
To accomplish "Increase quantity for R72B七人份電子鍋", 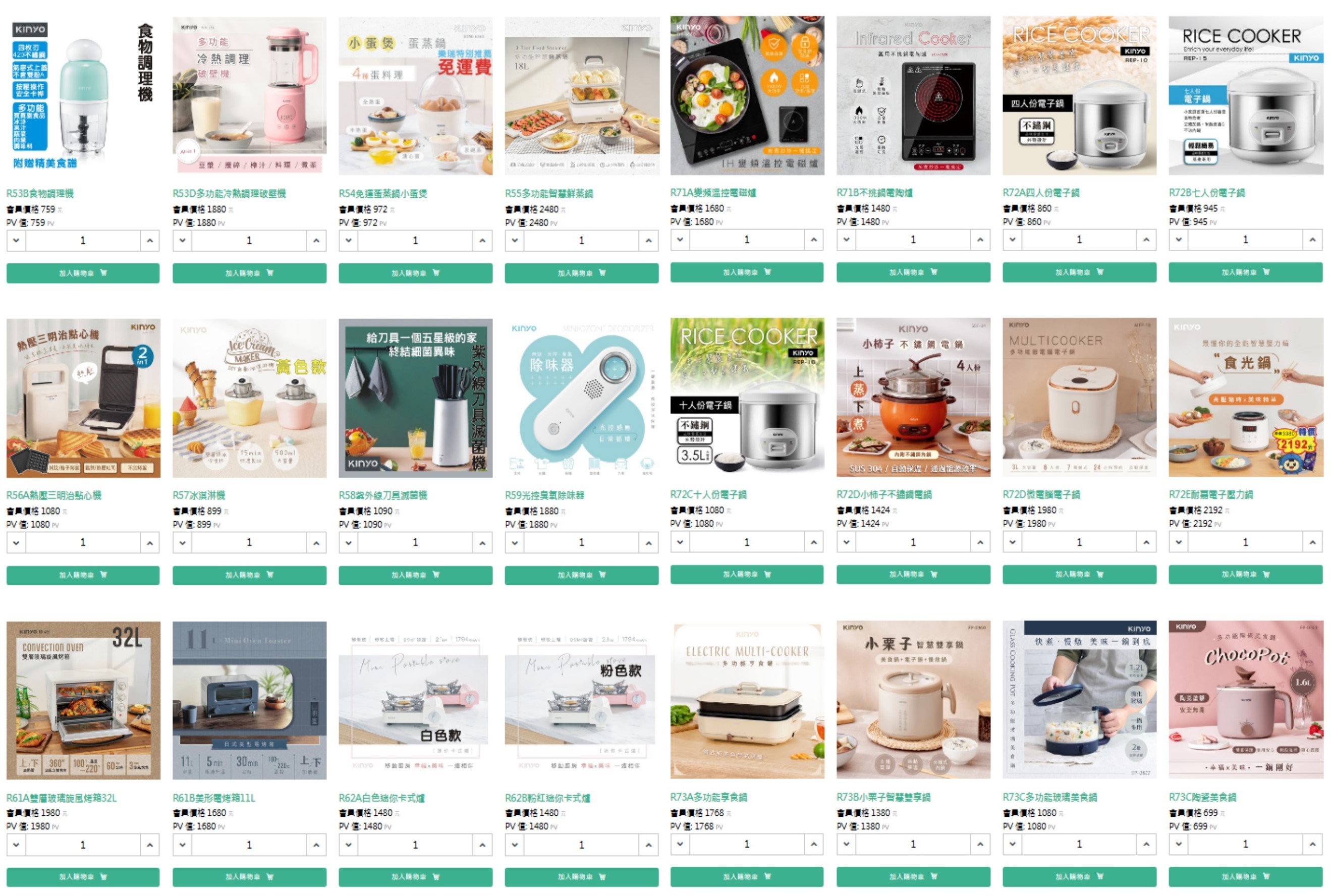I will point(1313,240).
